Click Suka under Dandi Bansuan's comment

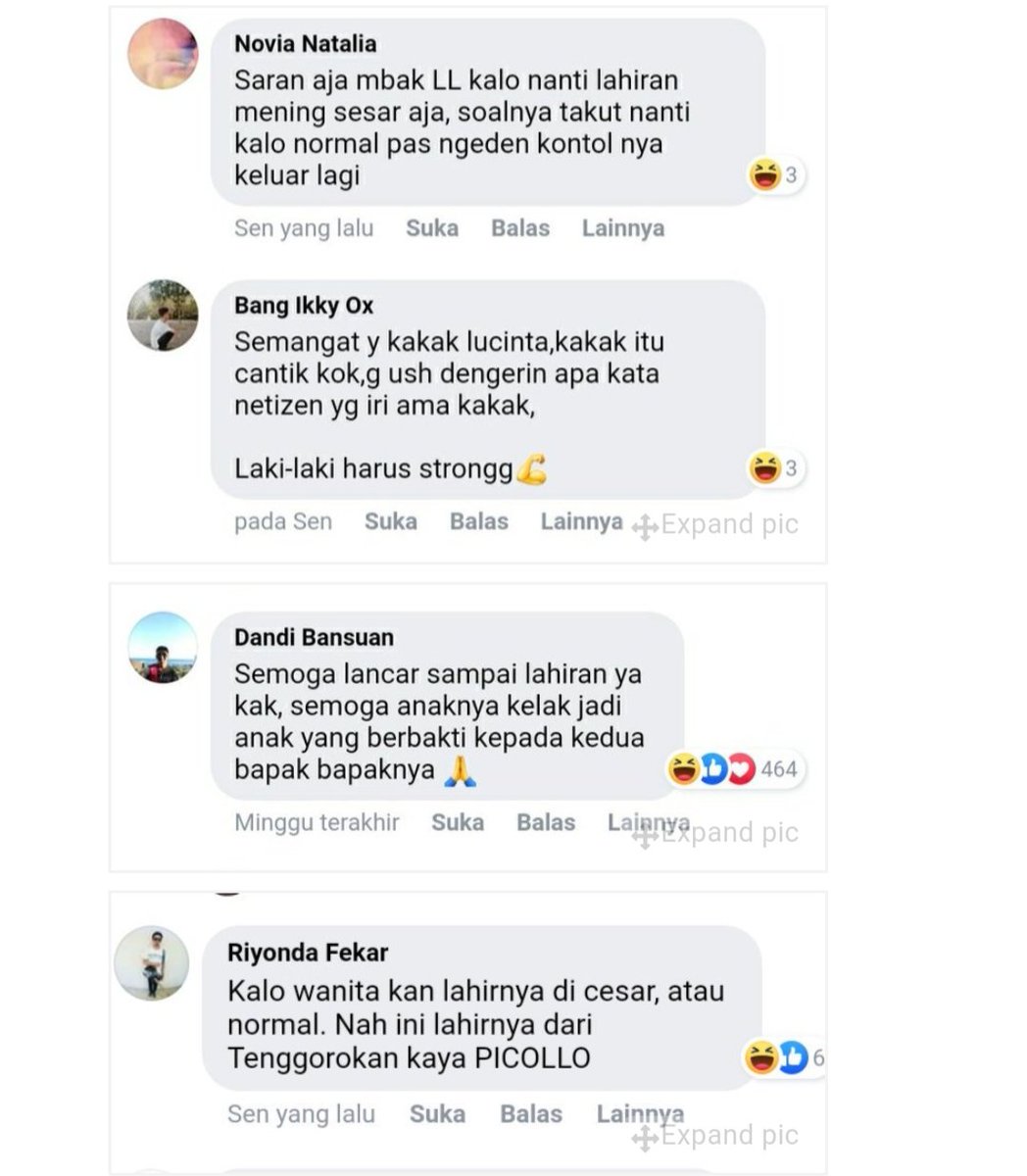458,822
